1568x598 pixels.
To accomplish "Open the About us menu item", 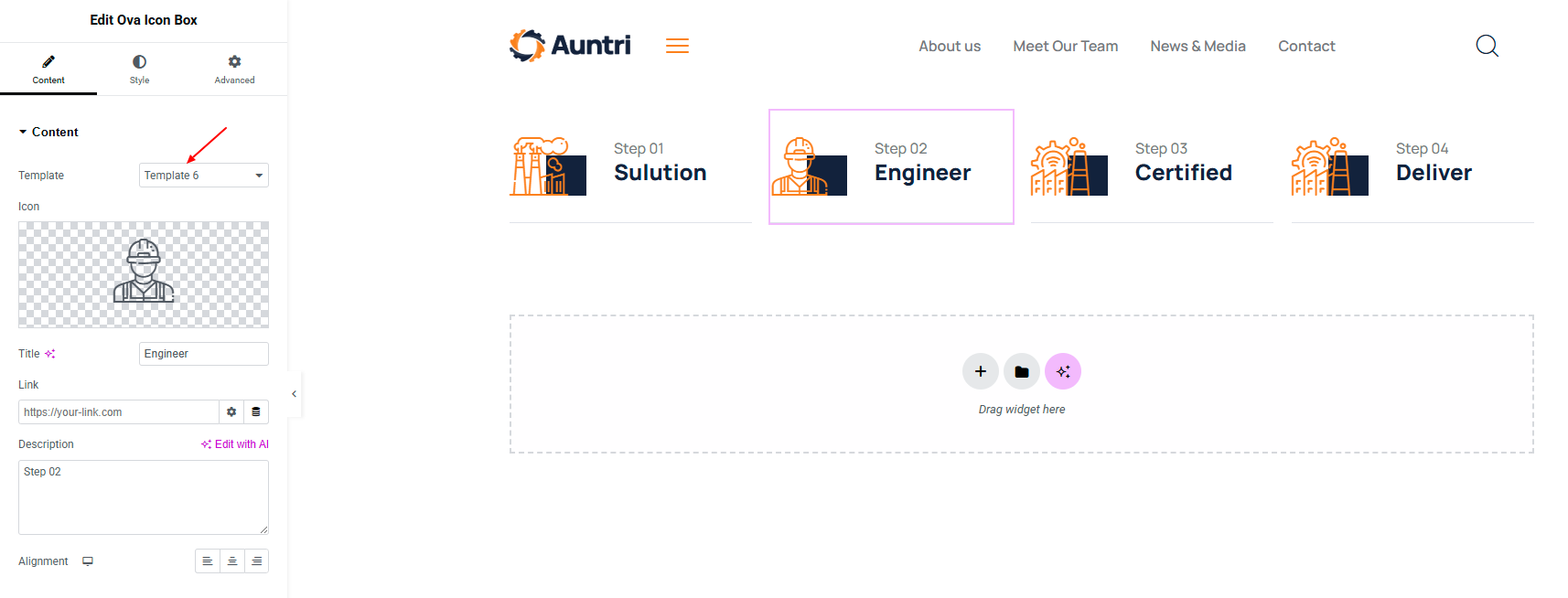I will pos(950,46).
